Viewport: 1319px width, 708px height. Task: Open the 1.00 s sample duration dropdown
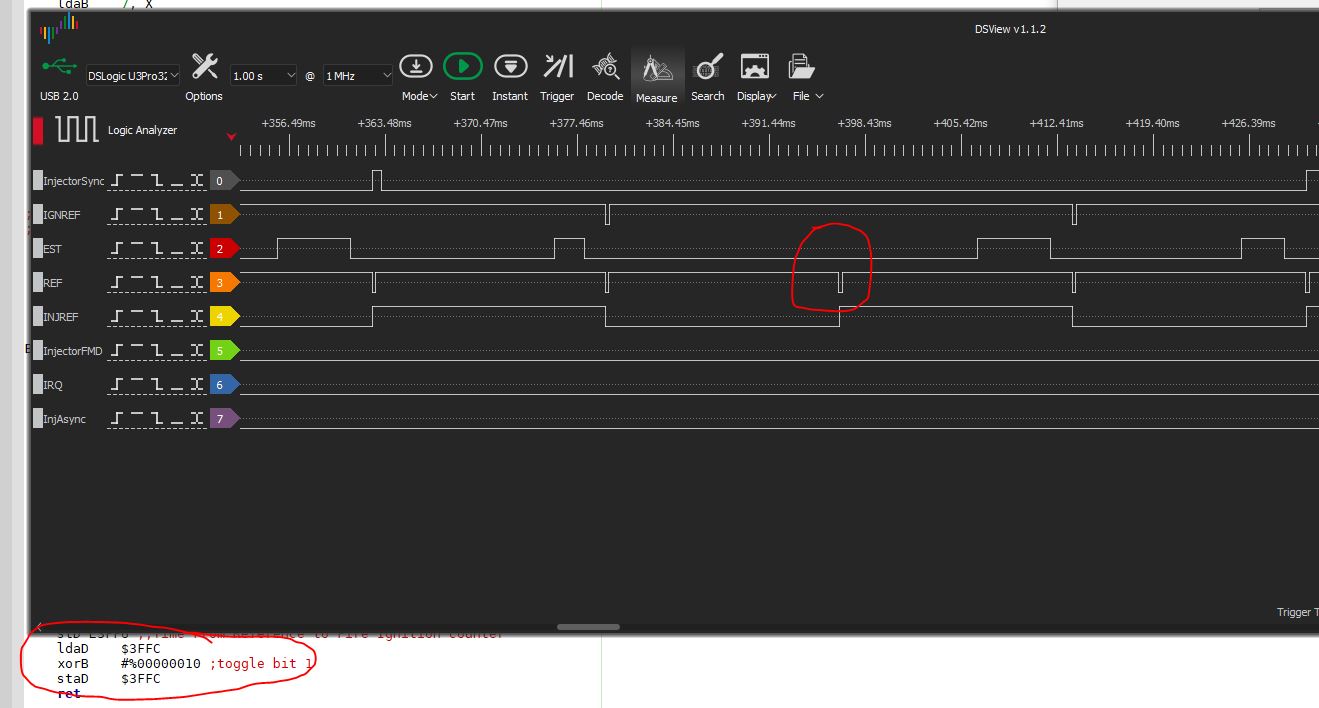click(x=264, y=75)
